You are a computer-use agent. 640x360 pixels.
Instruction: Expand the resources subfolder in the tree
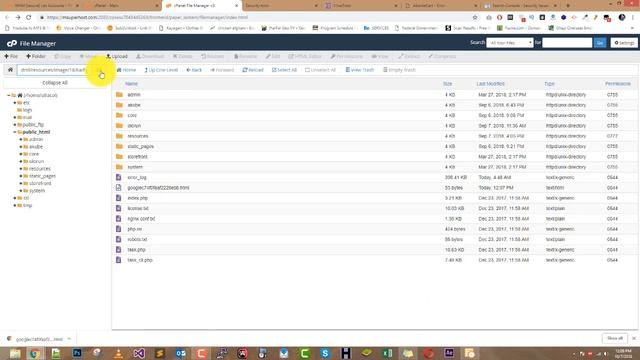[x=21, y=169]
